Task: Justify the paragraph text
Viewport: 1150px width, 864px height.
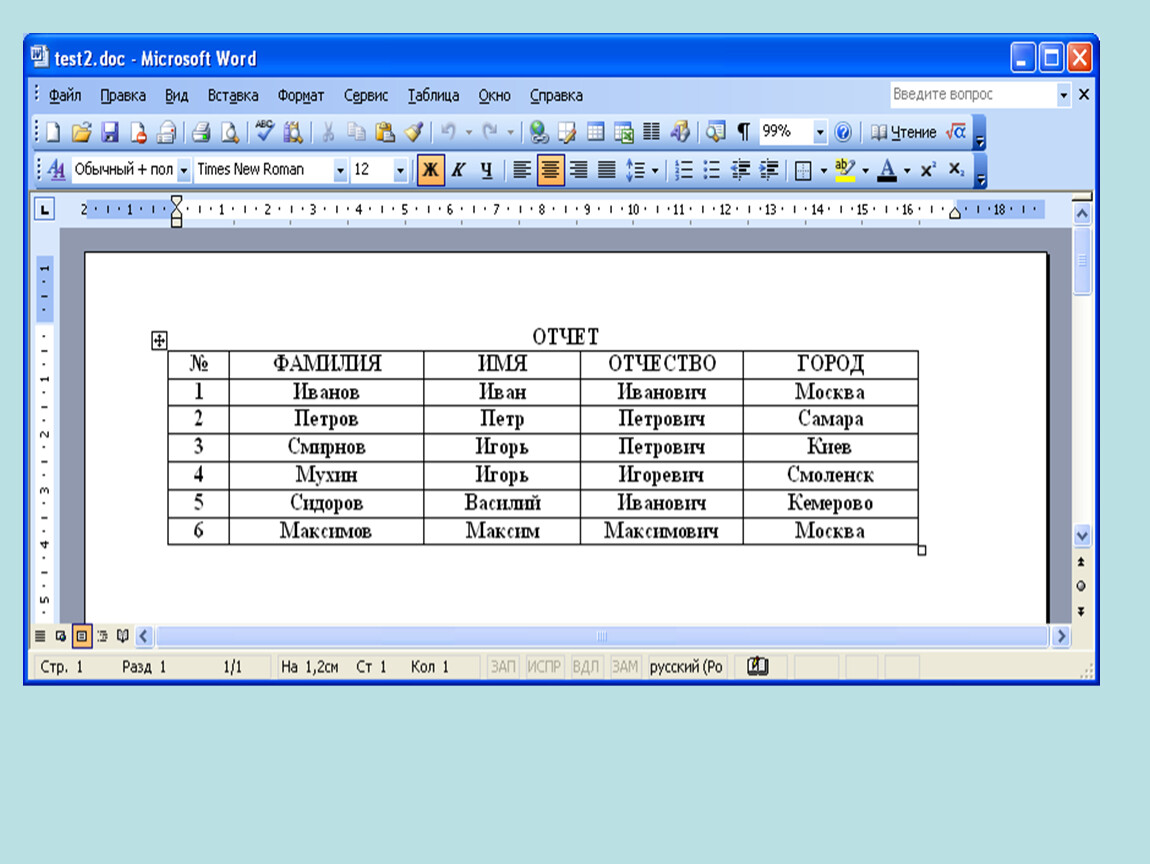Action: [x=607, y=170]
